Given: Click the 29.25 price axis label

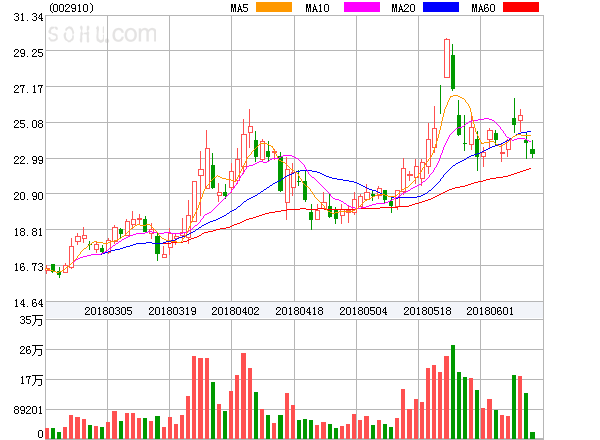Looking at the screenshot, I should coord(28,53).
